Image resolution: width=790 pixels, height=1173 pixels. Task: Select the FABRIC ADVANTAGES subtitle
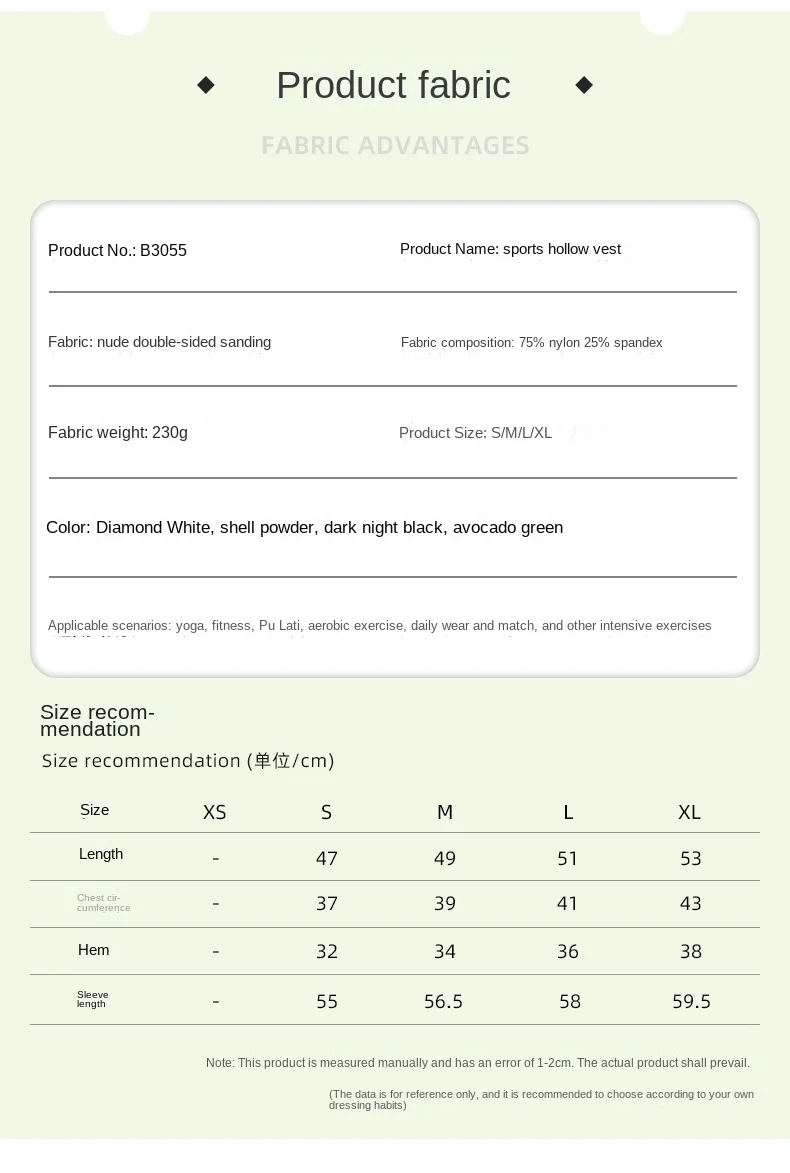click(x=395, y=146)
